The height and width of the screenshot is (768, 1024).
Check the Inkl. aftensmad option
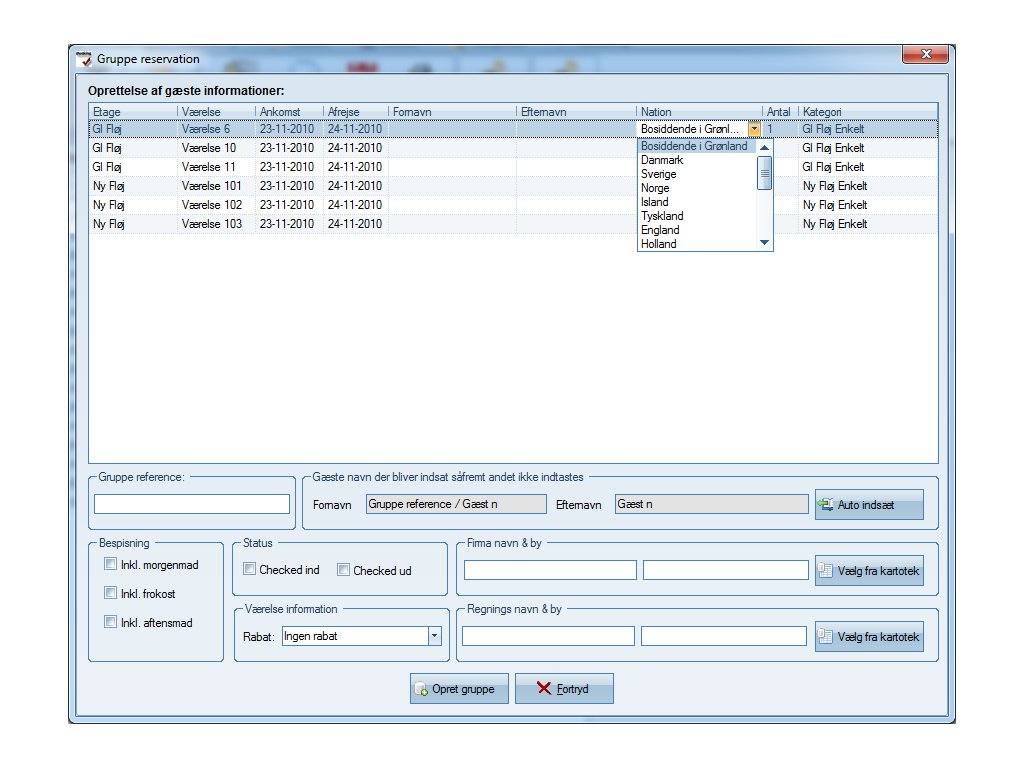point(110,622)
